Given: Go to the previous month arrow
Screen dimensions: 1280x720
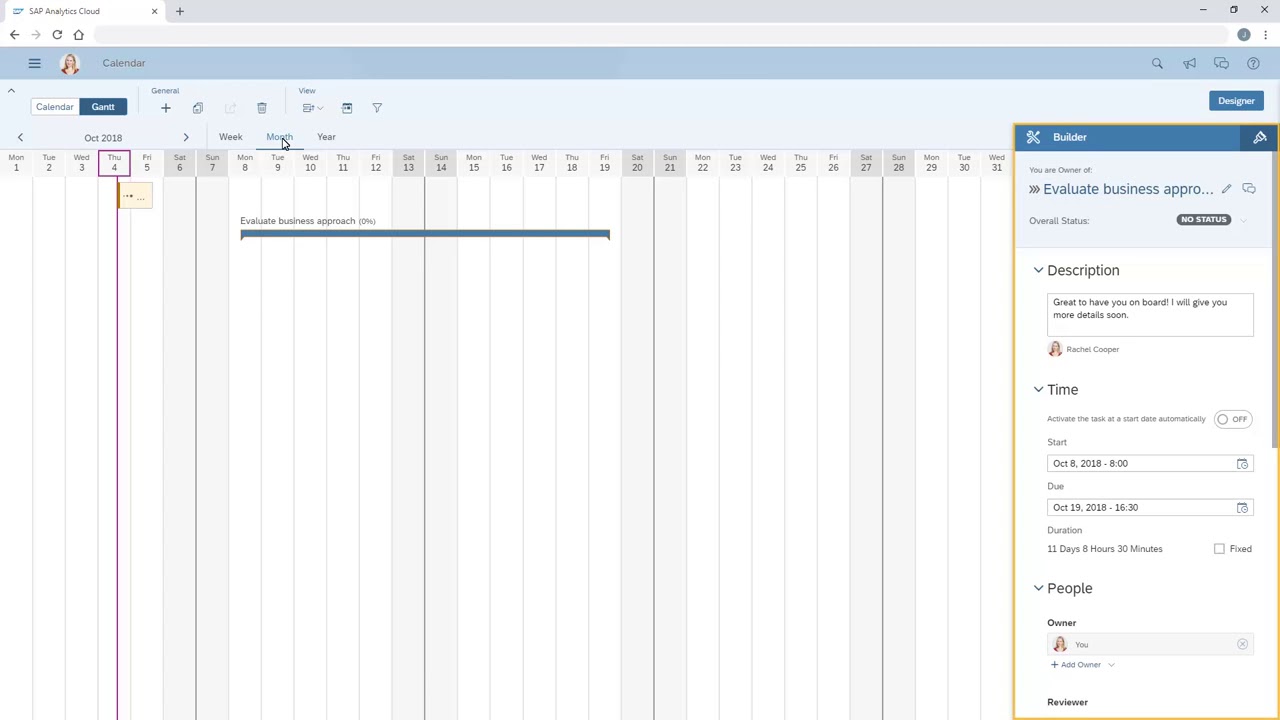Looking at the screenshot, I should pyautogui.click(x=20, y=137).
